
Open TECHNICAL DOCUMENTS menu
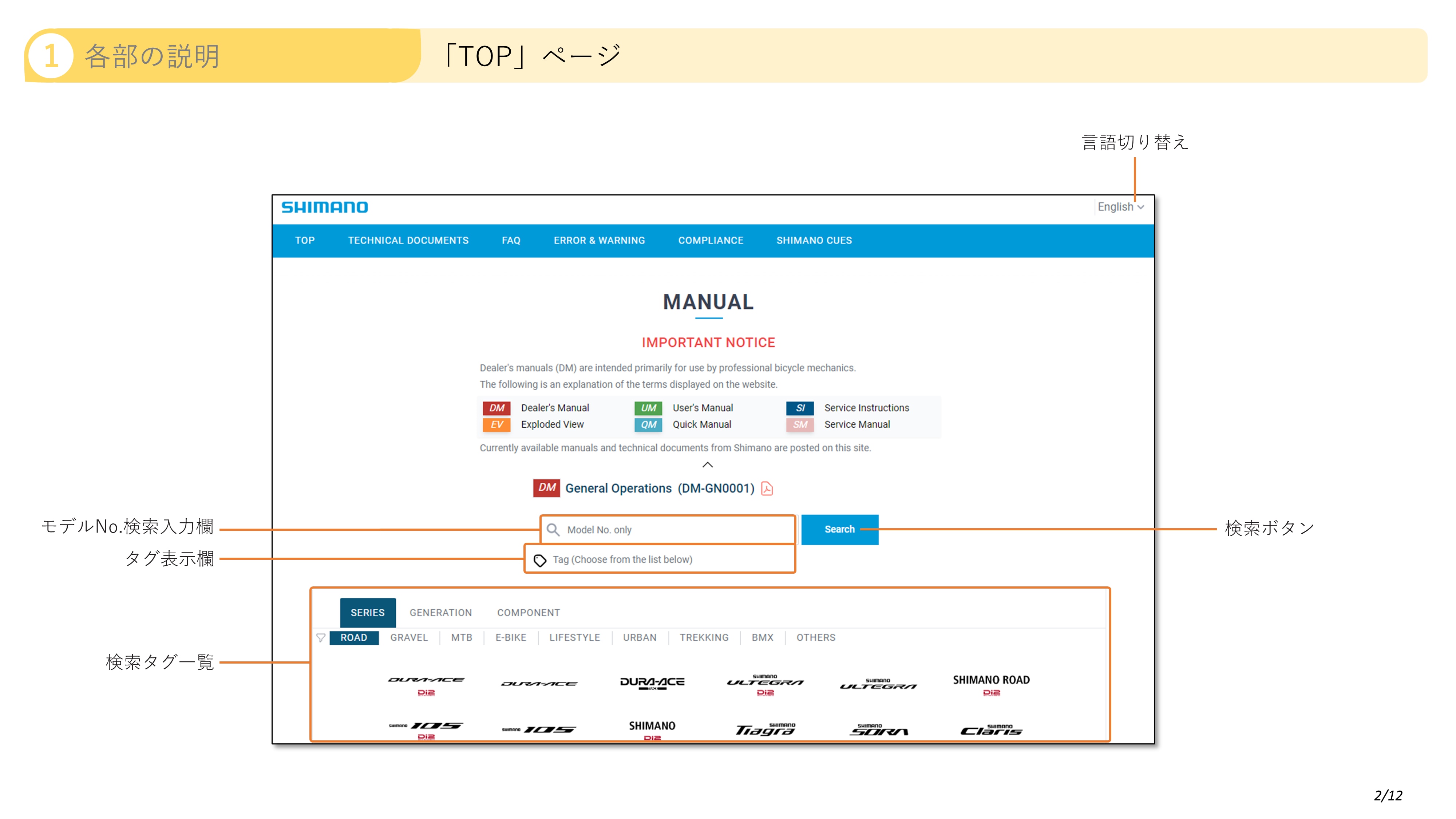pyautogui.click(x=408, y=240)
